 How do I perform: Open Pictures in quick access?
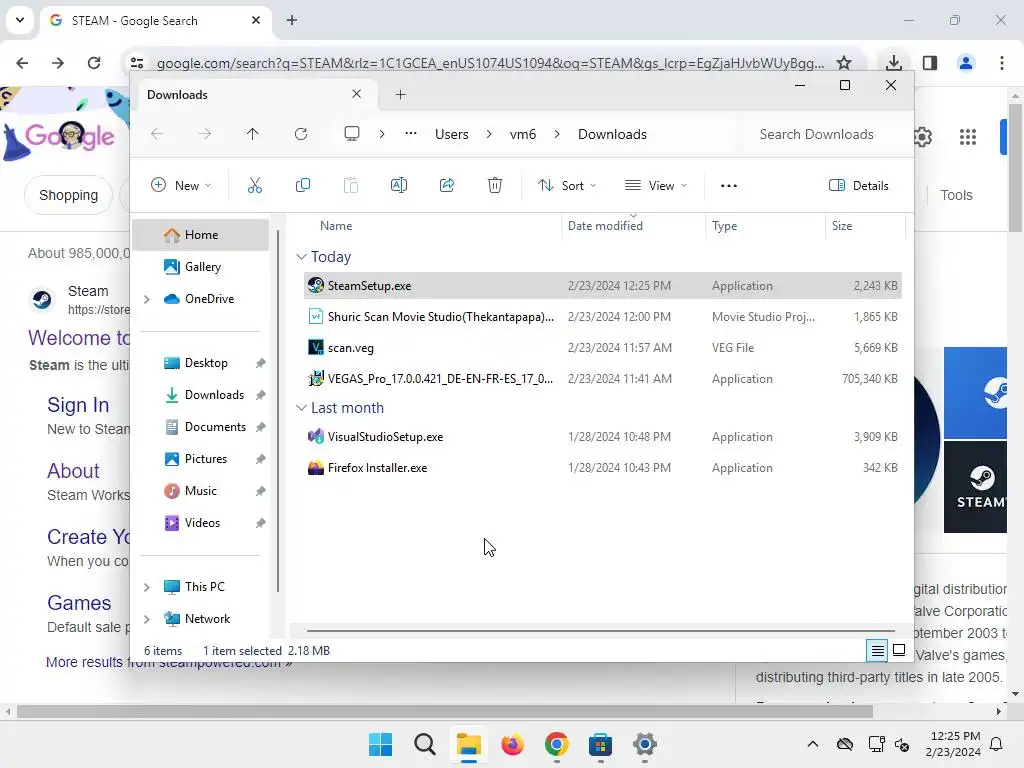click(x=200, y=459)
